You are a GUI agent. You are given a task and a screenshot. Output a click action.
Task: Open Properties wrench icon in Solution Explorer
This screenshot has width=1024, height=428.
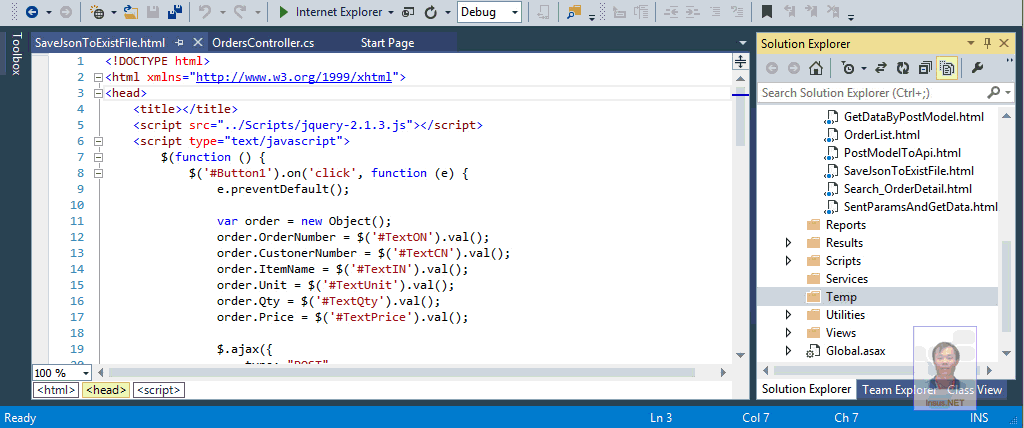pyautogui.click(x=978, y=67)
